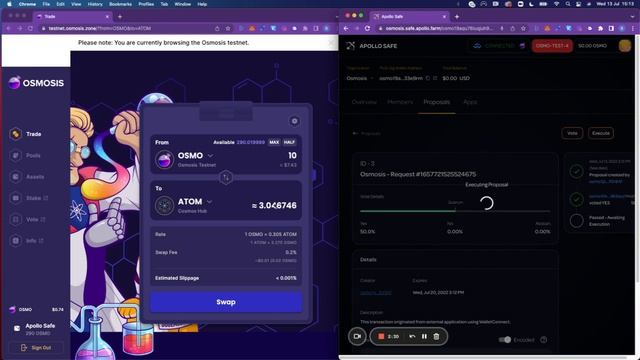Click the MAX amount button
This screenshot has height=360, width=640.
274,142
